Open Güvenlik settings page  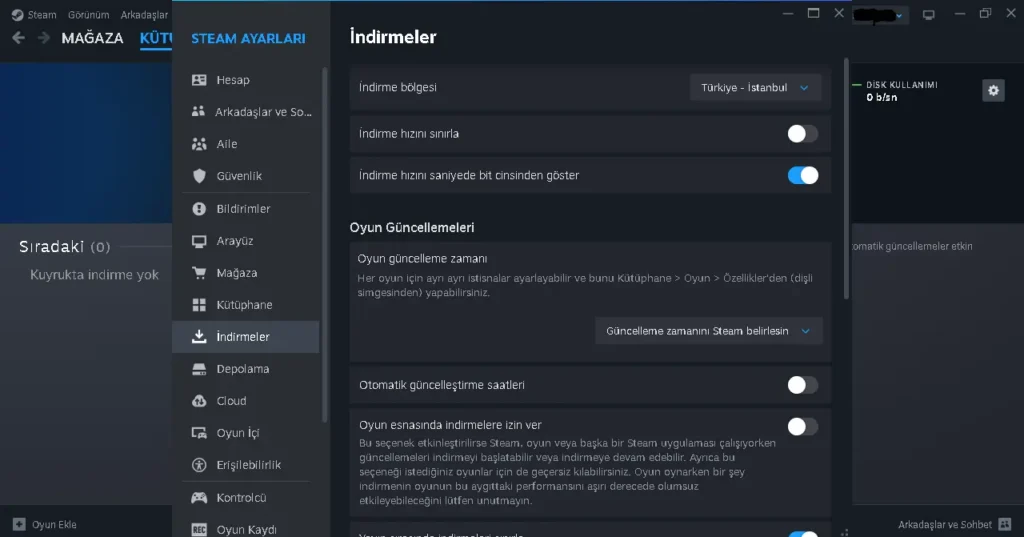pyautogui.click(x=246, y=176)
